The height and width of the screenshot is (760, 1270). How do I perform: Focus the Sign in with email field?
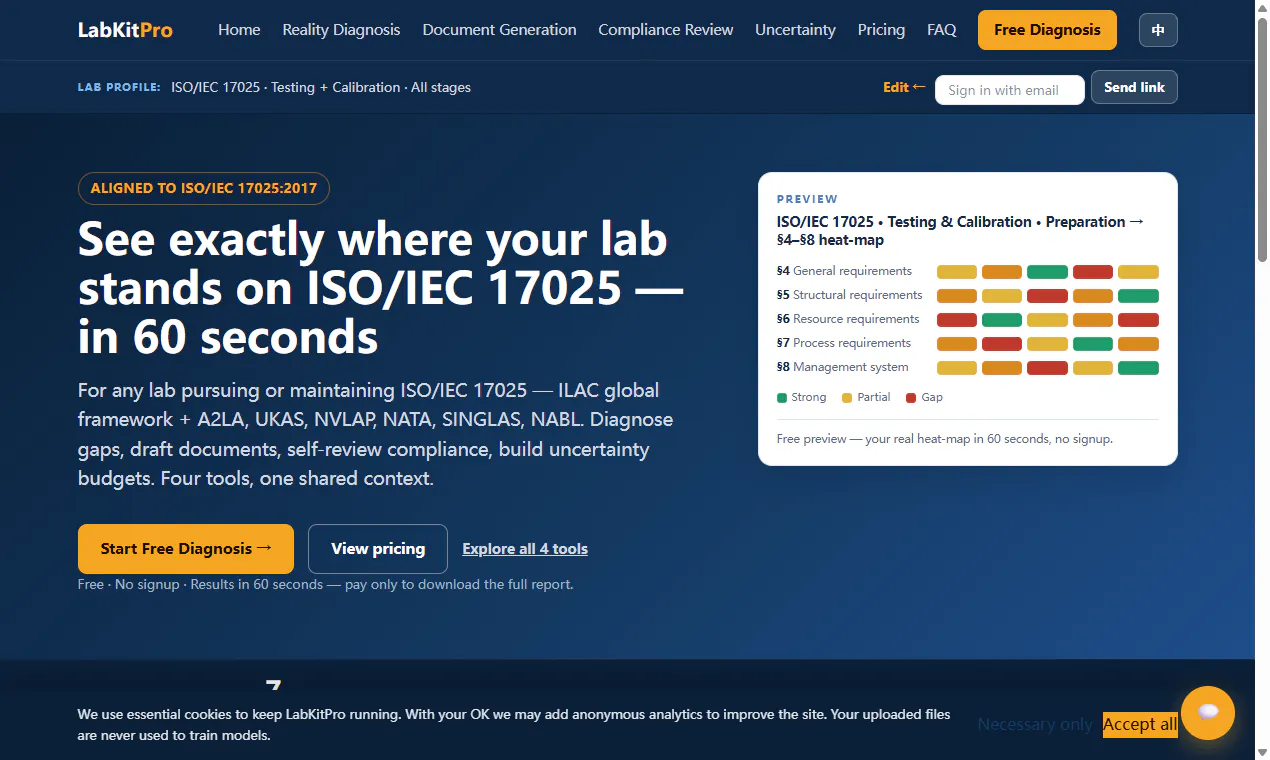1010,90
